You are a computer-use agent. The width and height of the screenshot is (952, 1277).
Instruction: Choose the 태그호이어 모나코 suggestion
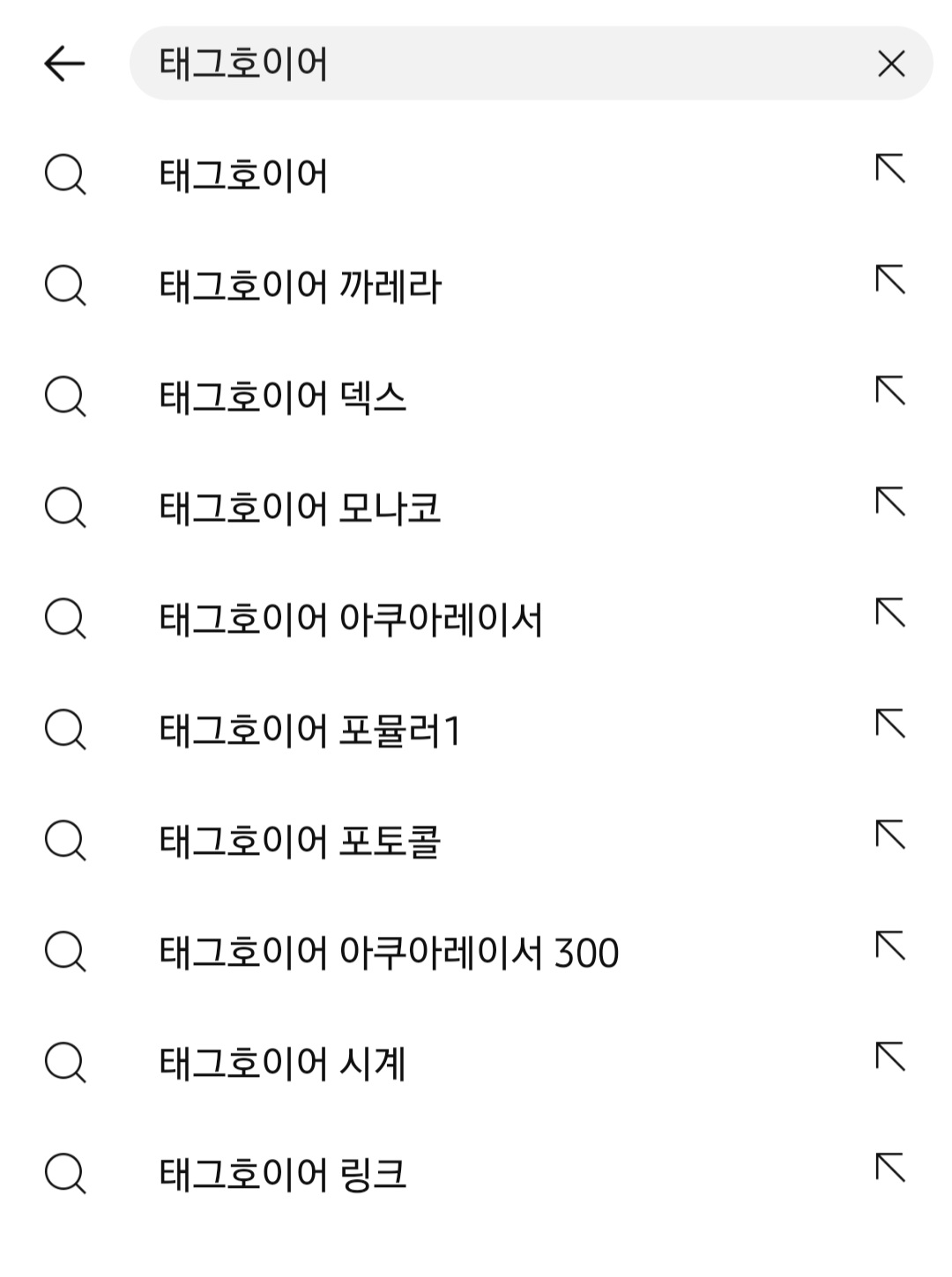(300, 509)
